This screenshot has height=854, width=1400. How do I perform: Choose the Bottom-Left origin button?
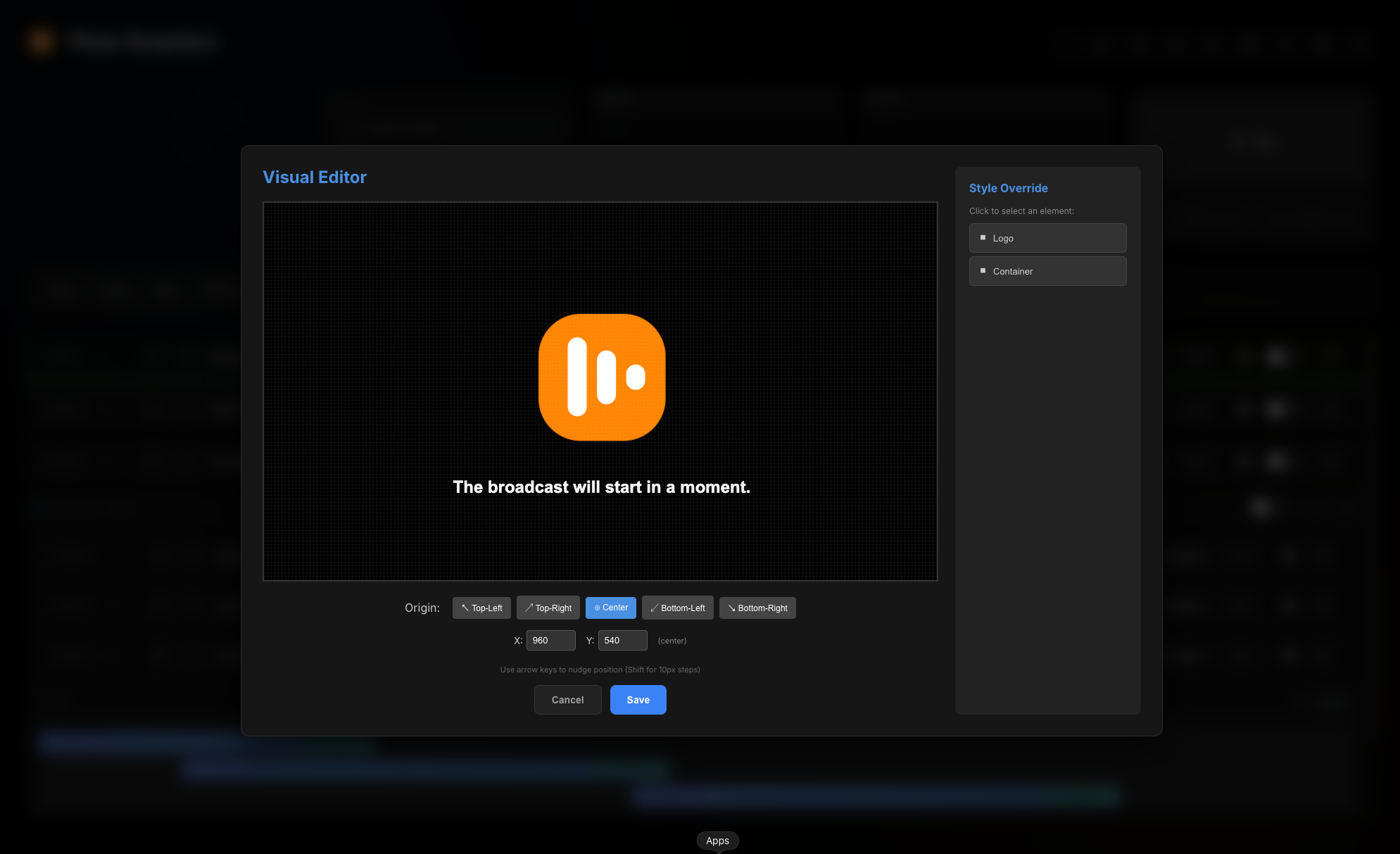coord(677,608)
